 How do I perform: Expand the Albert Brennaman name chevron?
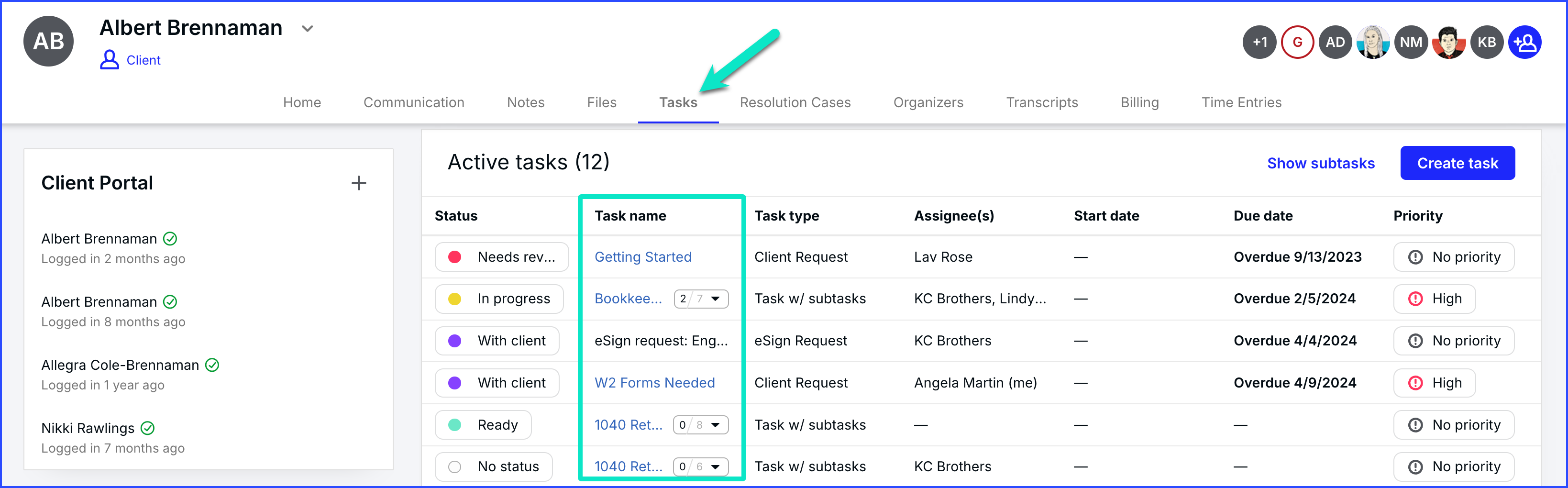pyautogui.click(x=308, y=29)
